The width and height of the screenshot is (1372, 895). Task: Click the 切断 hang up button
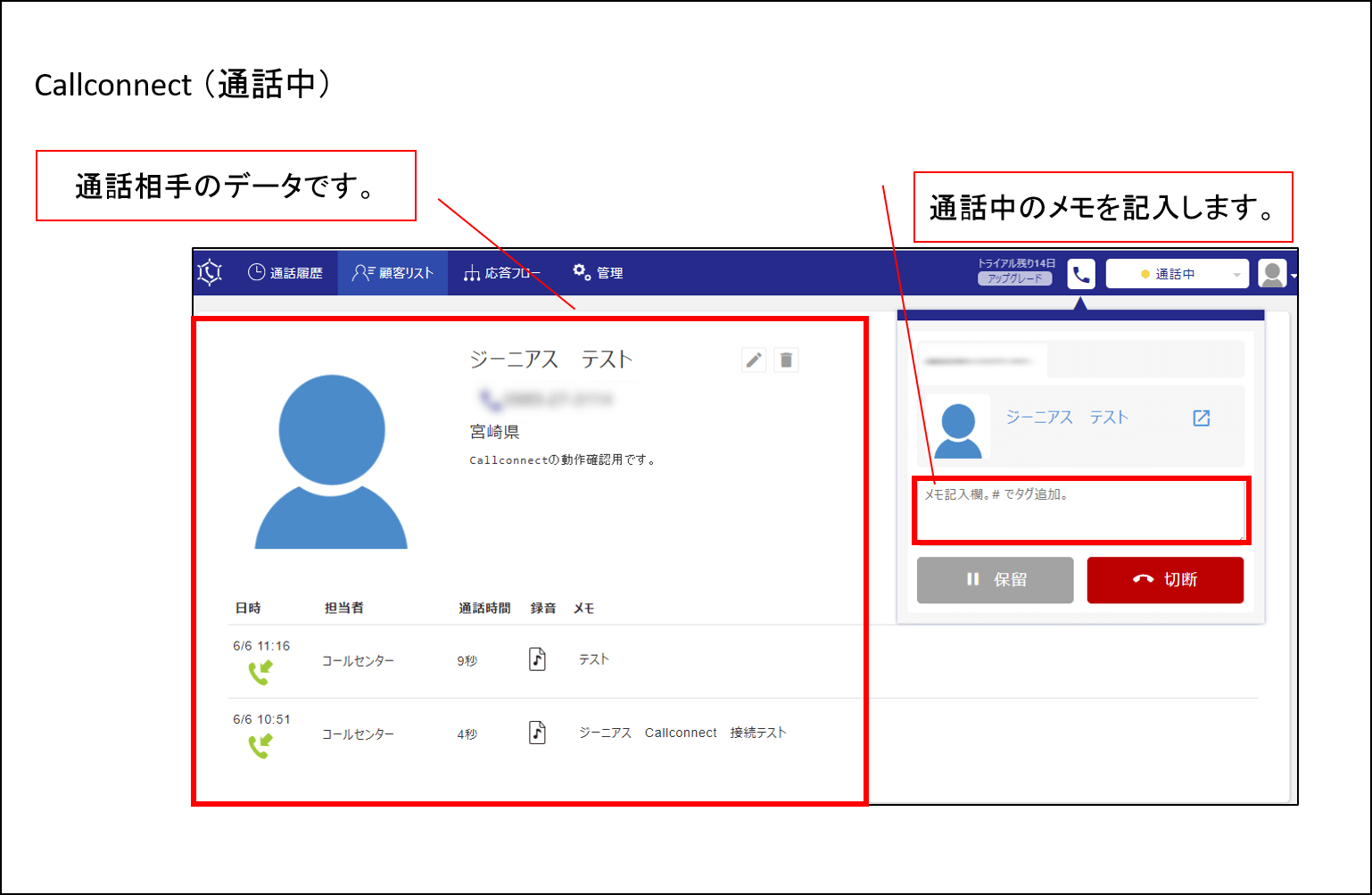coord(1165,580)
